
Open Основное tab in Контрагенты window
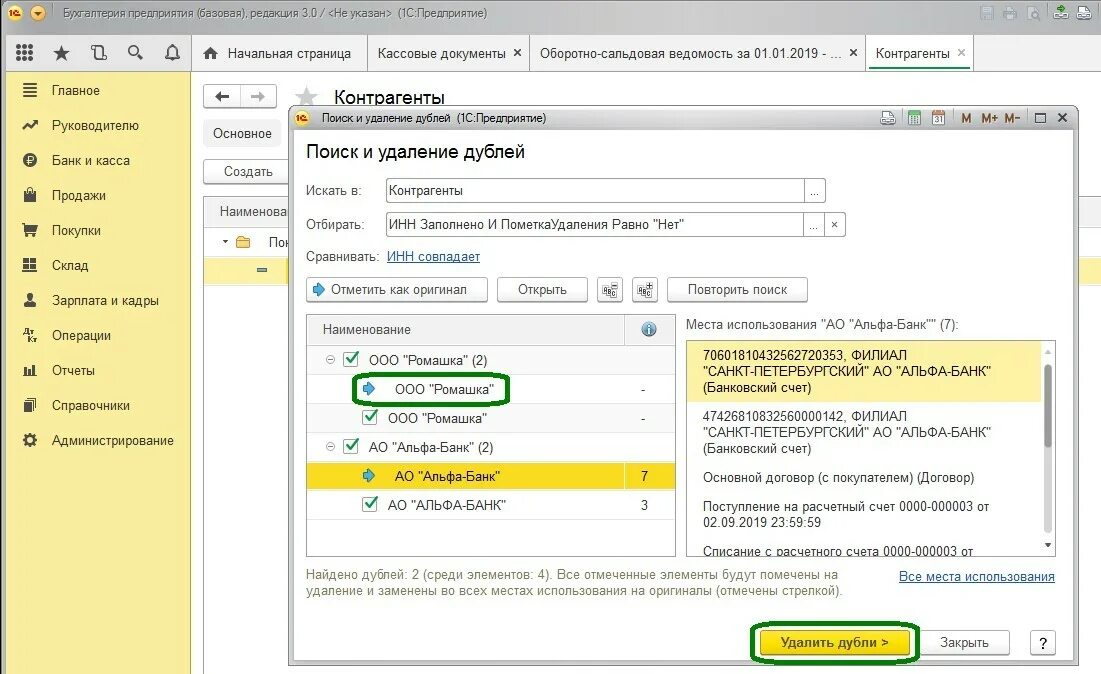(242, 133)
